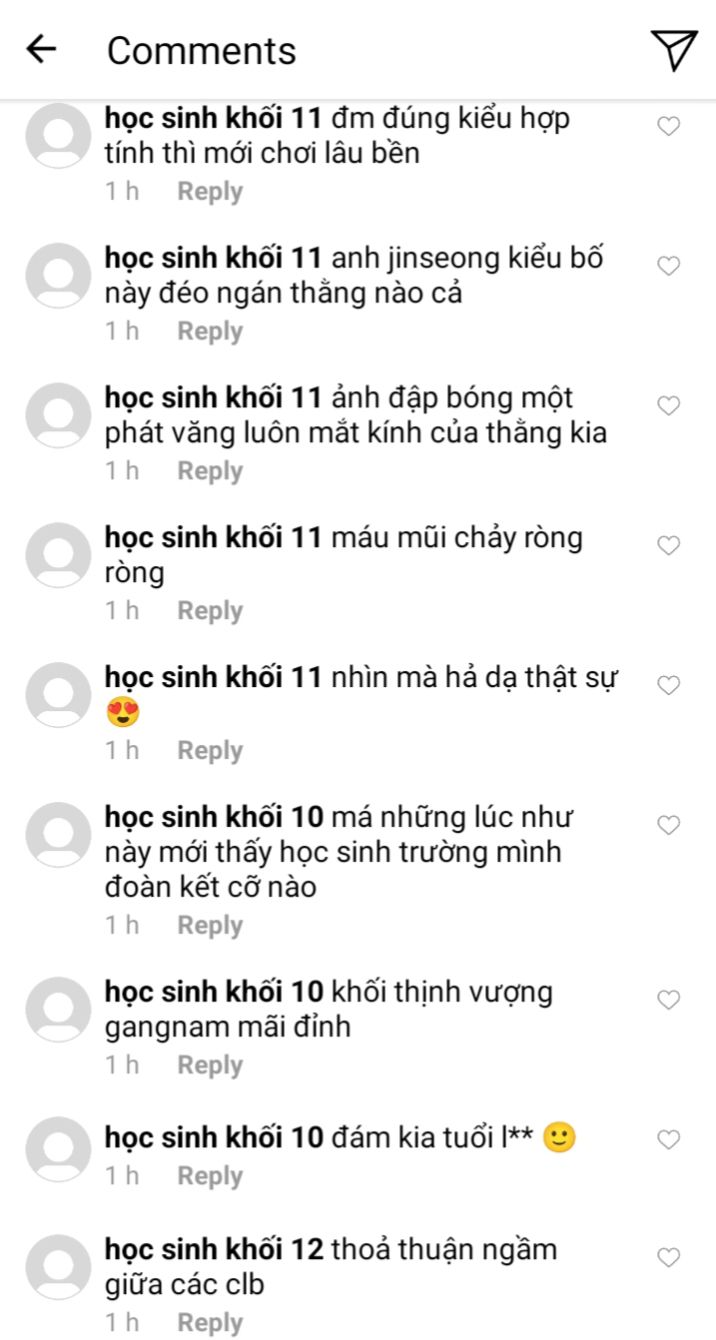This screenshot has width=716, height=1340.
Task: Reply to the 'anh jinseong' comment
Action: (210, 332)
